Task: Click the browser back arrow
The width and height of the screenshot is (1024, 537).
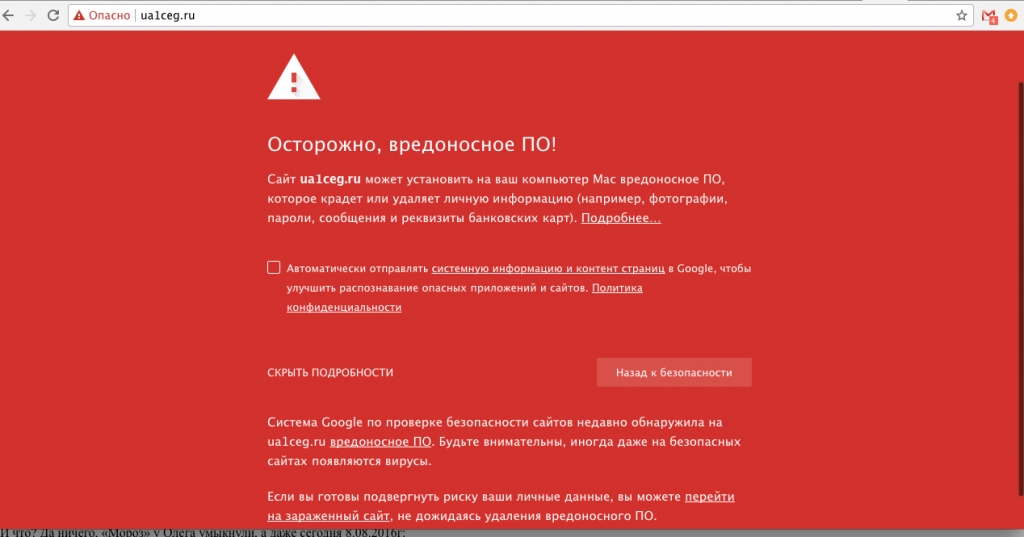Action: click(8, 16)
